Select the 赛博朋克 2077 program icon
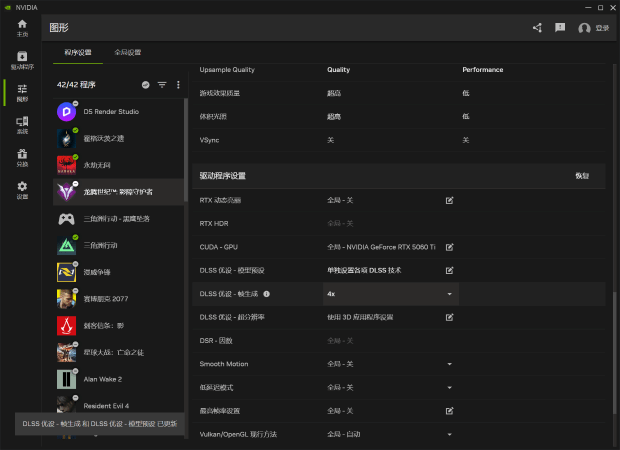This screenshot has width=620, height=450. pyautogui.click(x=66, y=299)
